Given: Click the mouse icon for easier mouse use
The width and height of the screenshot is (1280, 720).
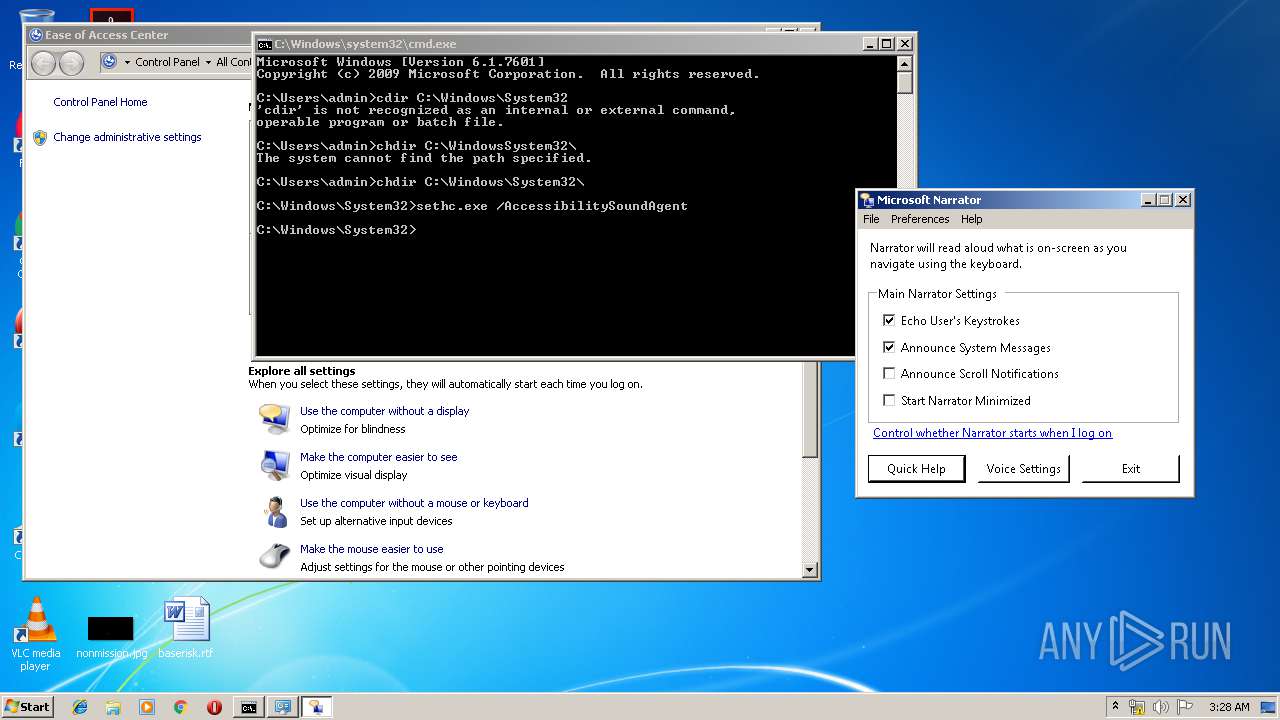Looking at the screenshot, I should 274,556.
